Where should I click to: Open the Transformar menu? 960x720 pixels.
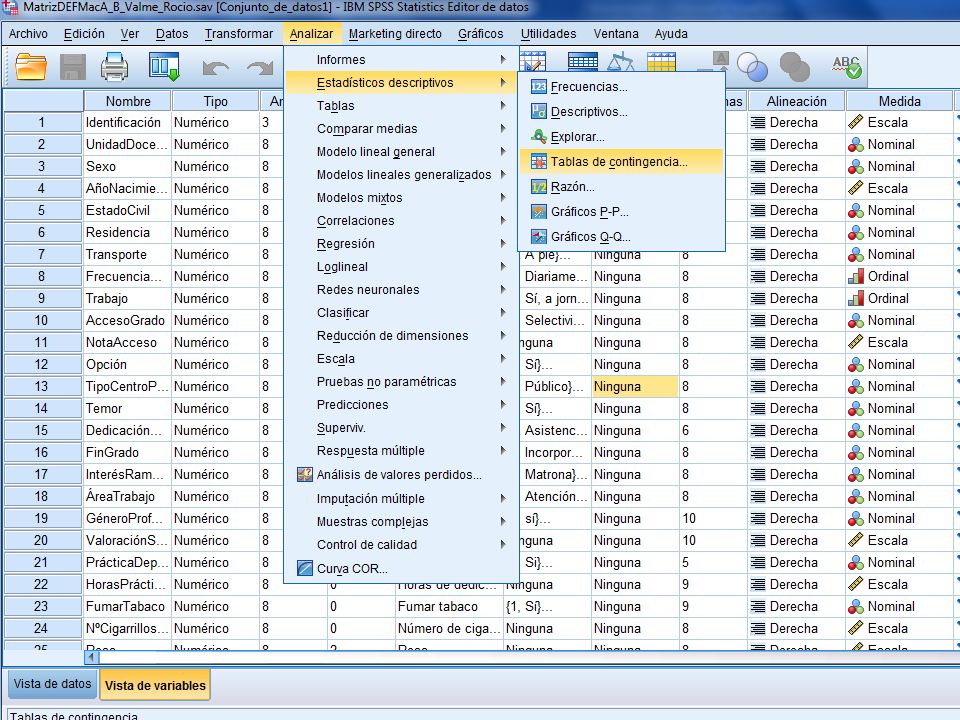point(239,34)
